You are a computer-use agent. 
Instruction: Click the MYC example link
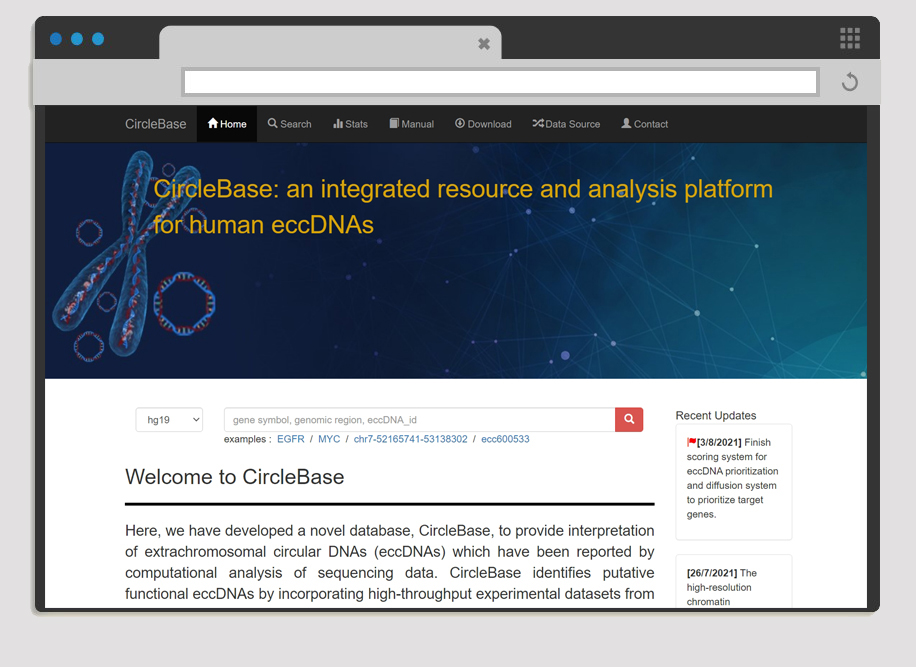329,439
